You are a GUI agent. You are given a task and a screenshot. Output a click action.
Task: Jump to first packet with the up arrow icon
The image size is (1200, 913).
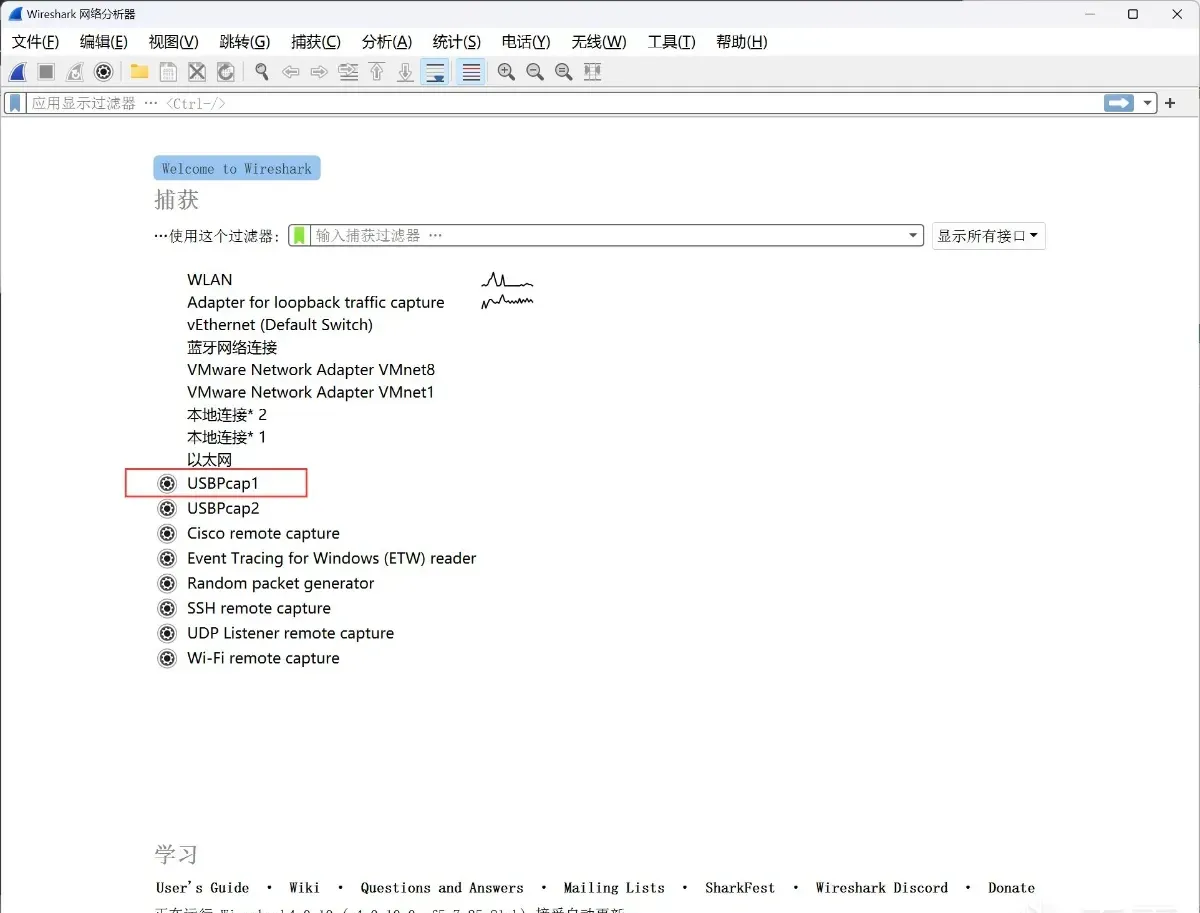(x=377, y=72)
